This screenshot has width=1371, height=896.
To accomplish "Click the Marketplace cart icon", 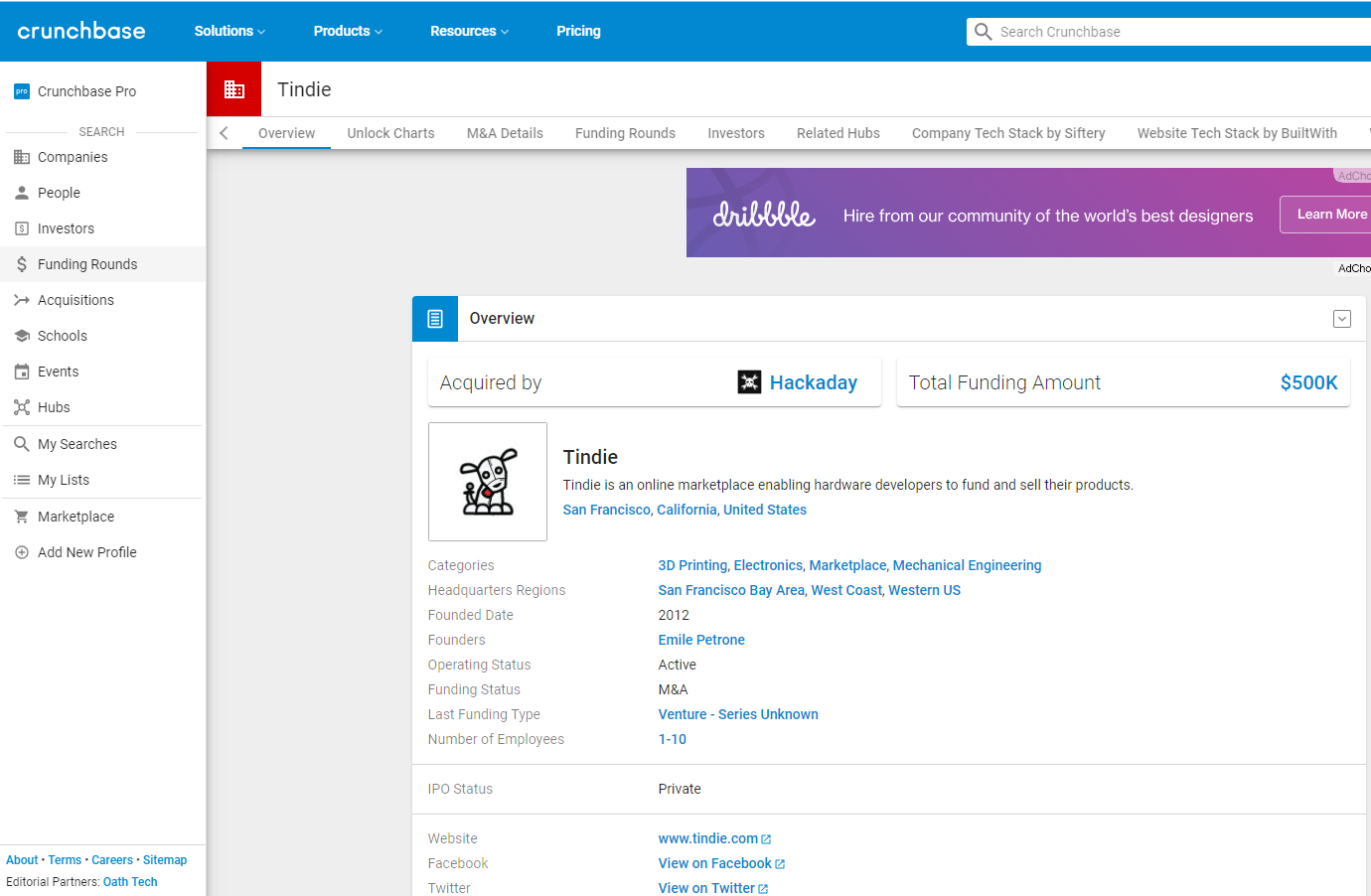I will click(22, 517).
